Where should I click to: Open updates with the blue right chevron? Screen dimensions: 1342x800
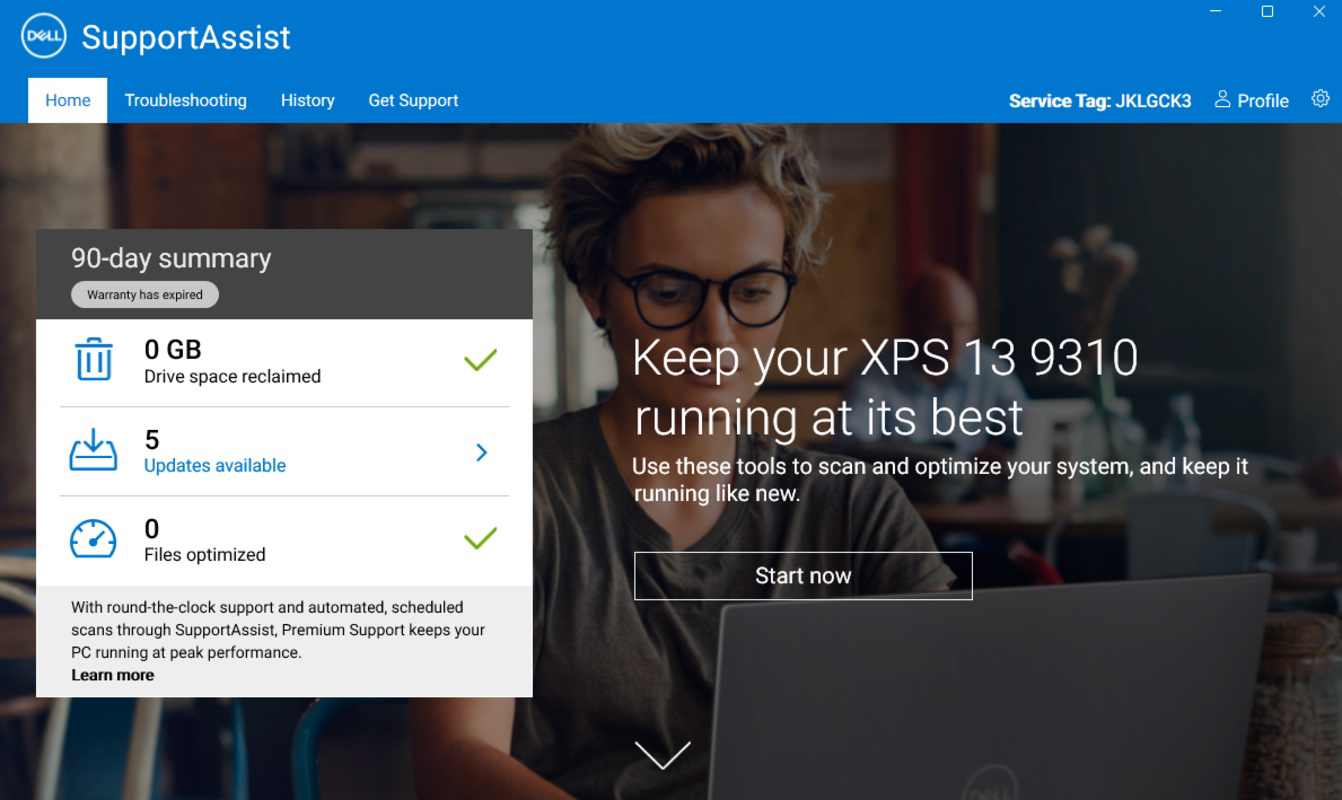482,452
